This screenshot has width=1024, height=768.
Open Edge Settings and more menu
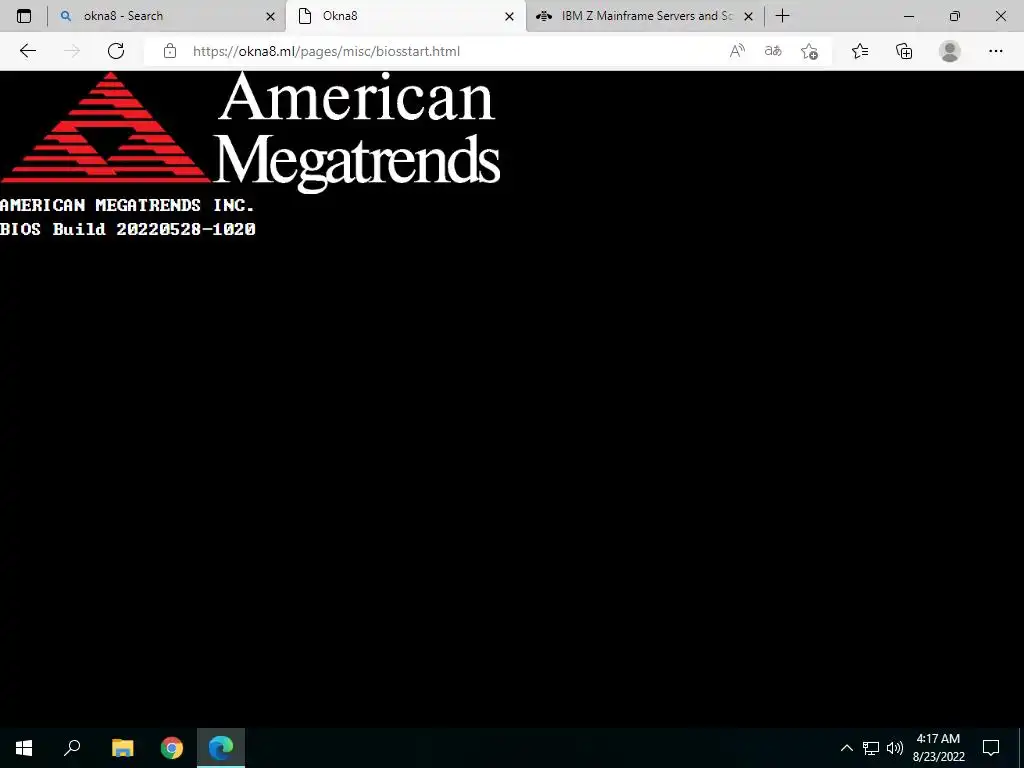point(995,51)
